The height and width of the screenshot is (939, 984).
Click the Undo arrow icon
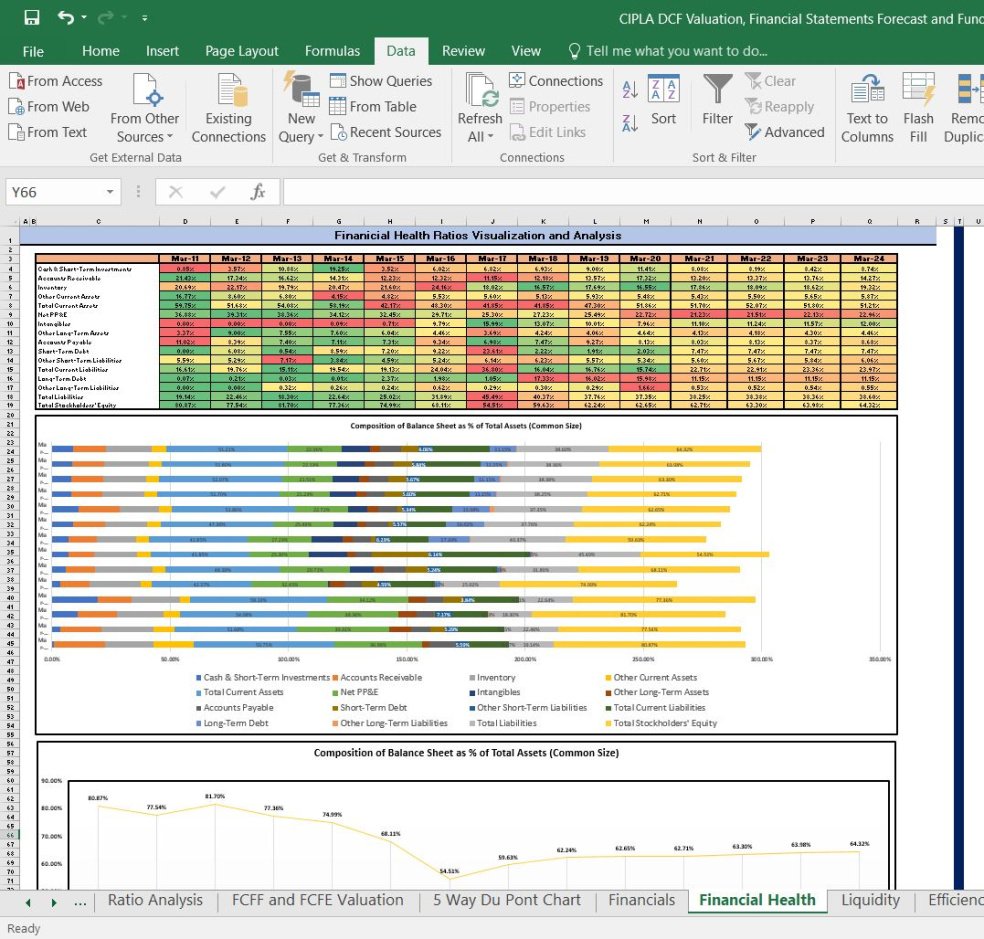coord(65,18)
